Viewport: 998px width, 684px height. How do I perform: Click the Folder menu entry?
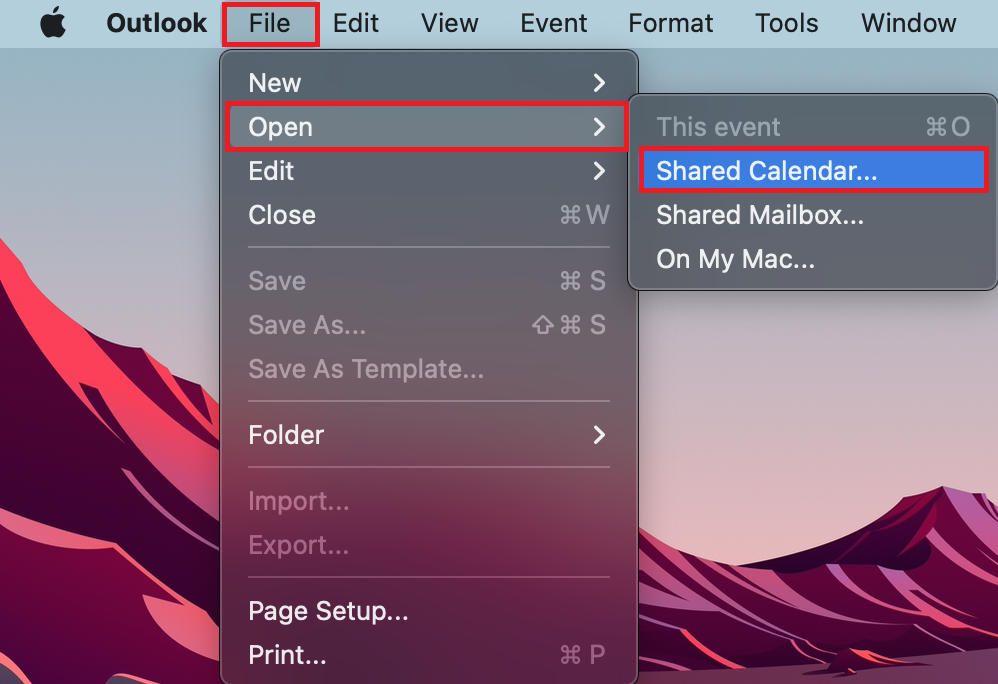[287, 435]
